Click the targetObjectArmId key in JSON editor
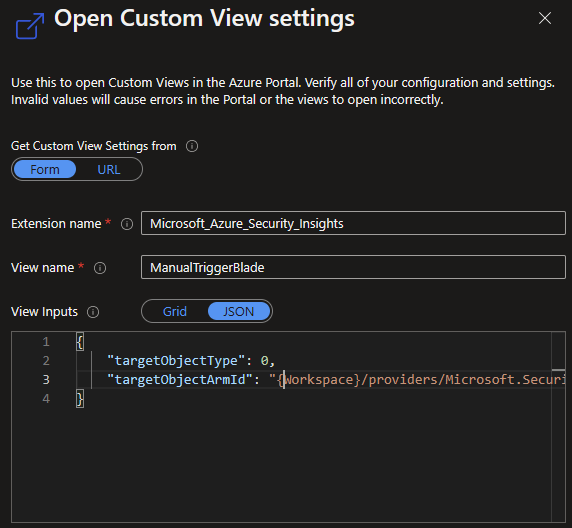The image size is (572, 528). [x=179, y=379]
